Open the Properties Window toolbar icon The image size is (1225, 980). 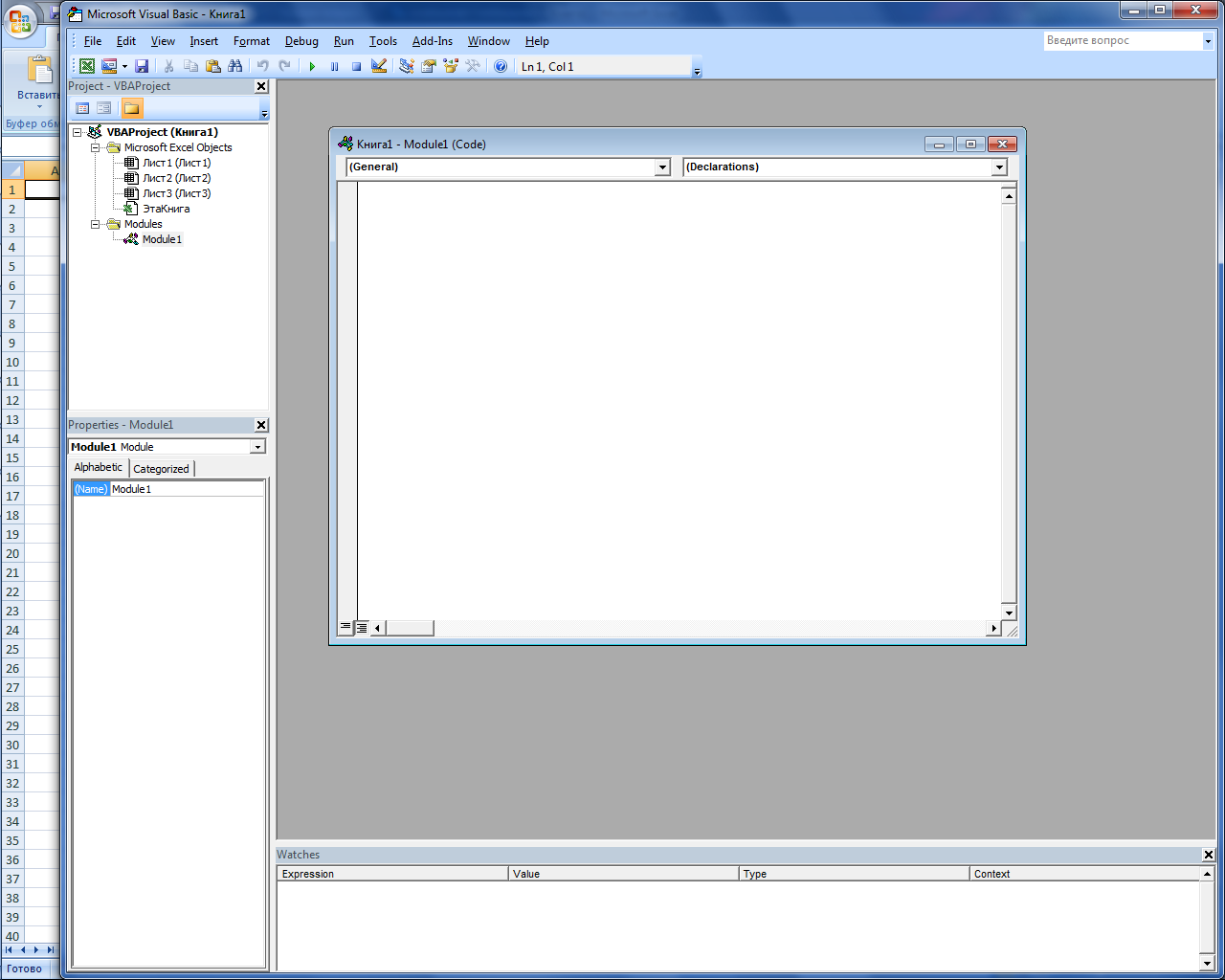(x=429, y=66)
